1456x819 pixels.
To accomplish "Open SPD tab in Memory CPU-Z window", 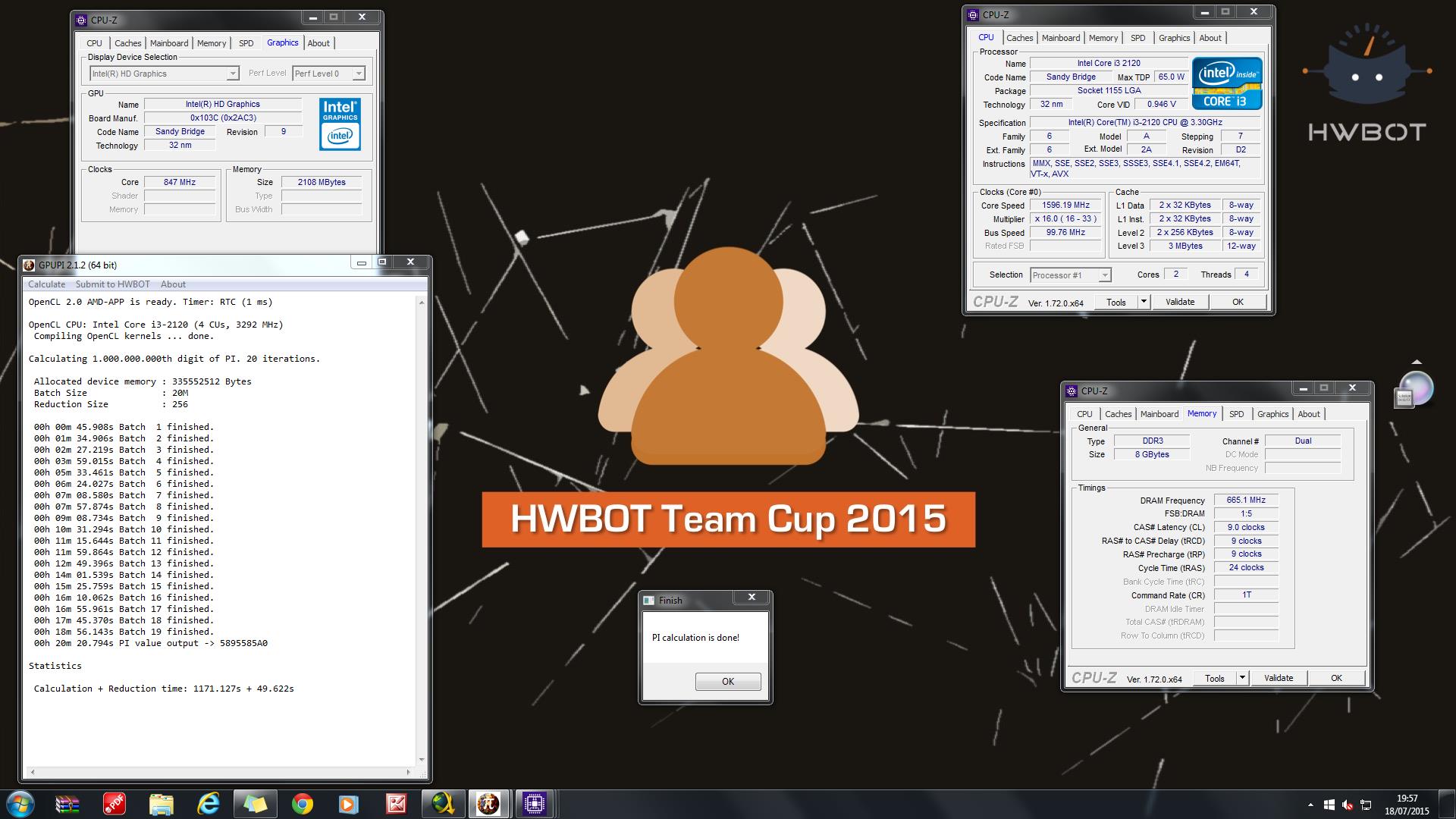I will [x=1236, y=414].
